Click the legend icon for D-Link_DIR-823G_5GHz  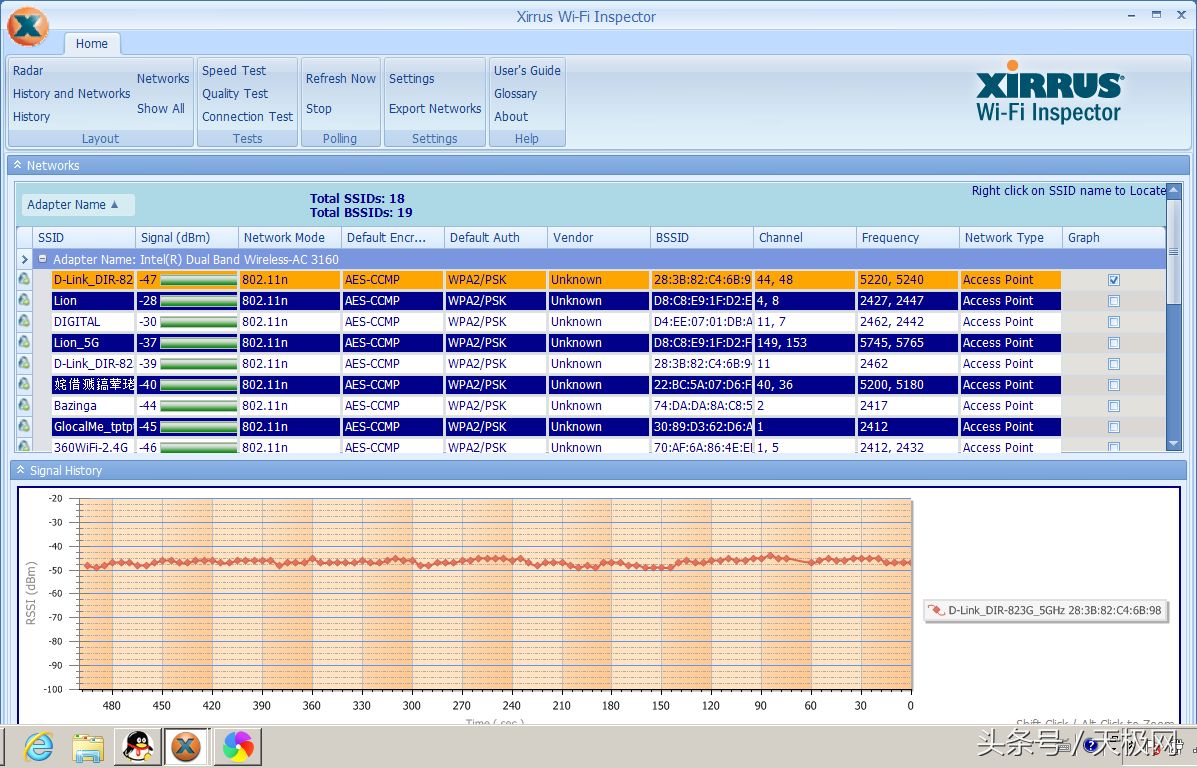tap(936, 610)
